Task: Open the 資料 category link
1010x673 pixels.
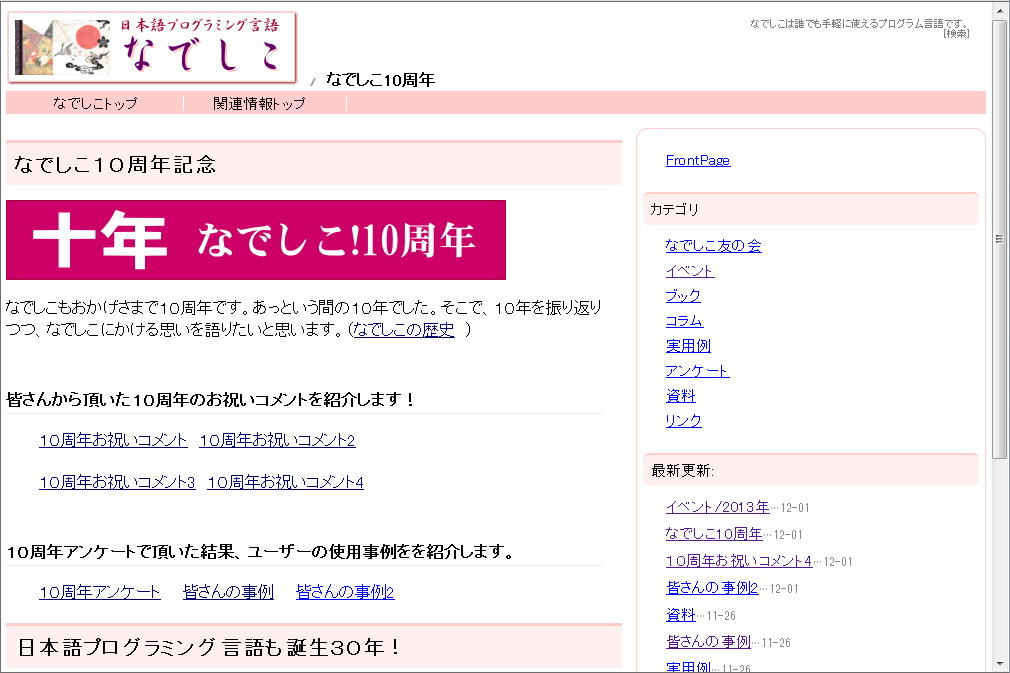Action: pyautogui.click(x=680, y=395)
